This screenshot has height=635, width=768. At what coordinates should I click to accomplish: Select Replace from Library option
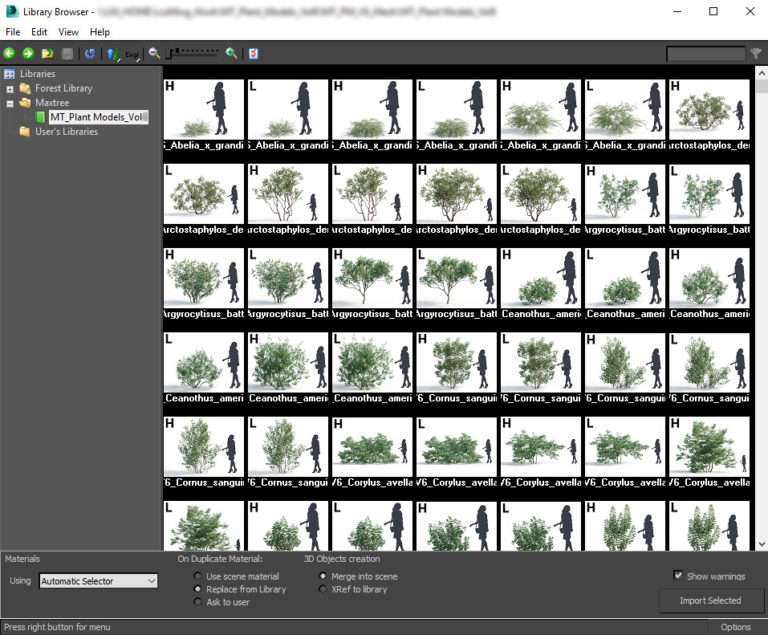point(197,588)
